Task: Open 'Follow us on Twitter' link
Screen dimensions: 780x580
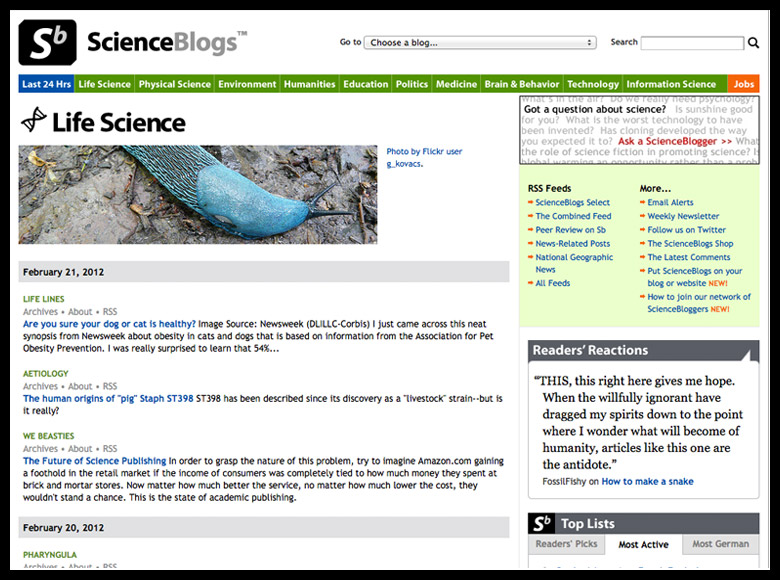Action: click(686, 230)
